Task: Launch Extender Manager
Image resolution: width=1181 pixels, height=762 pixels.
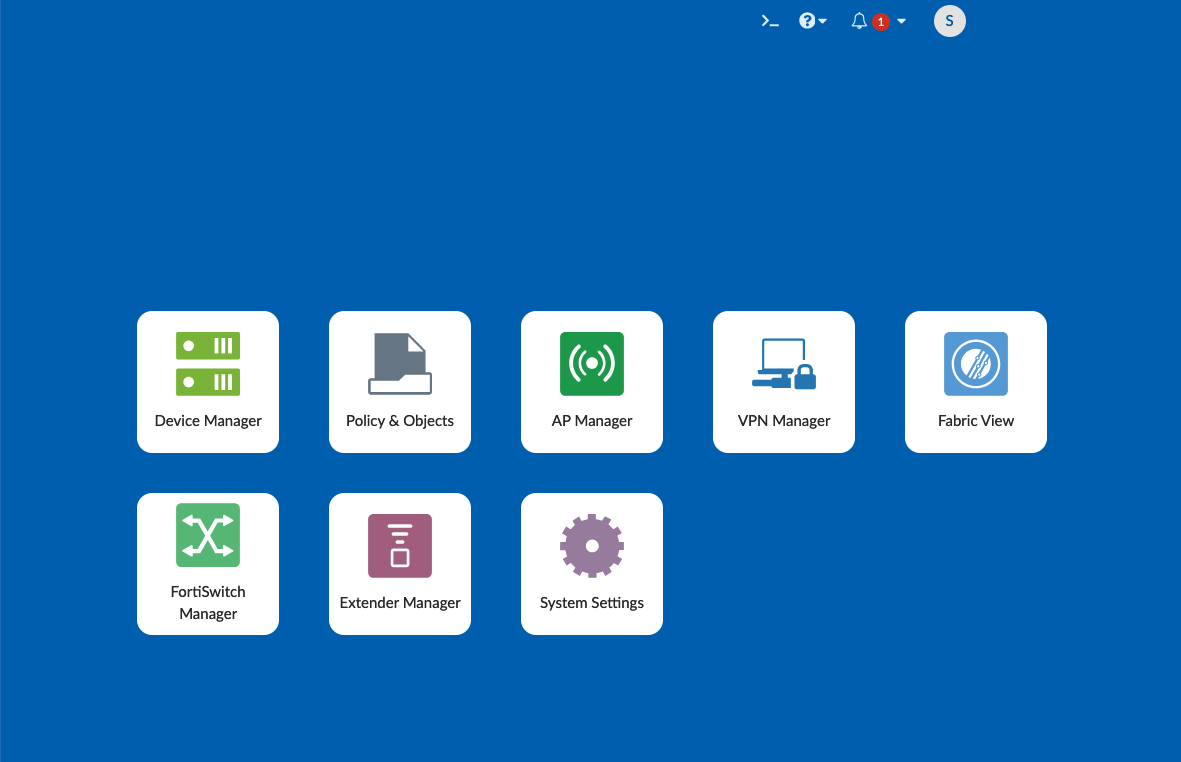Action: (400, 564)
